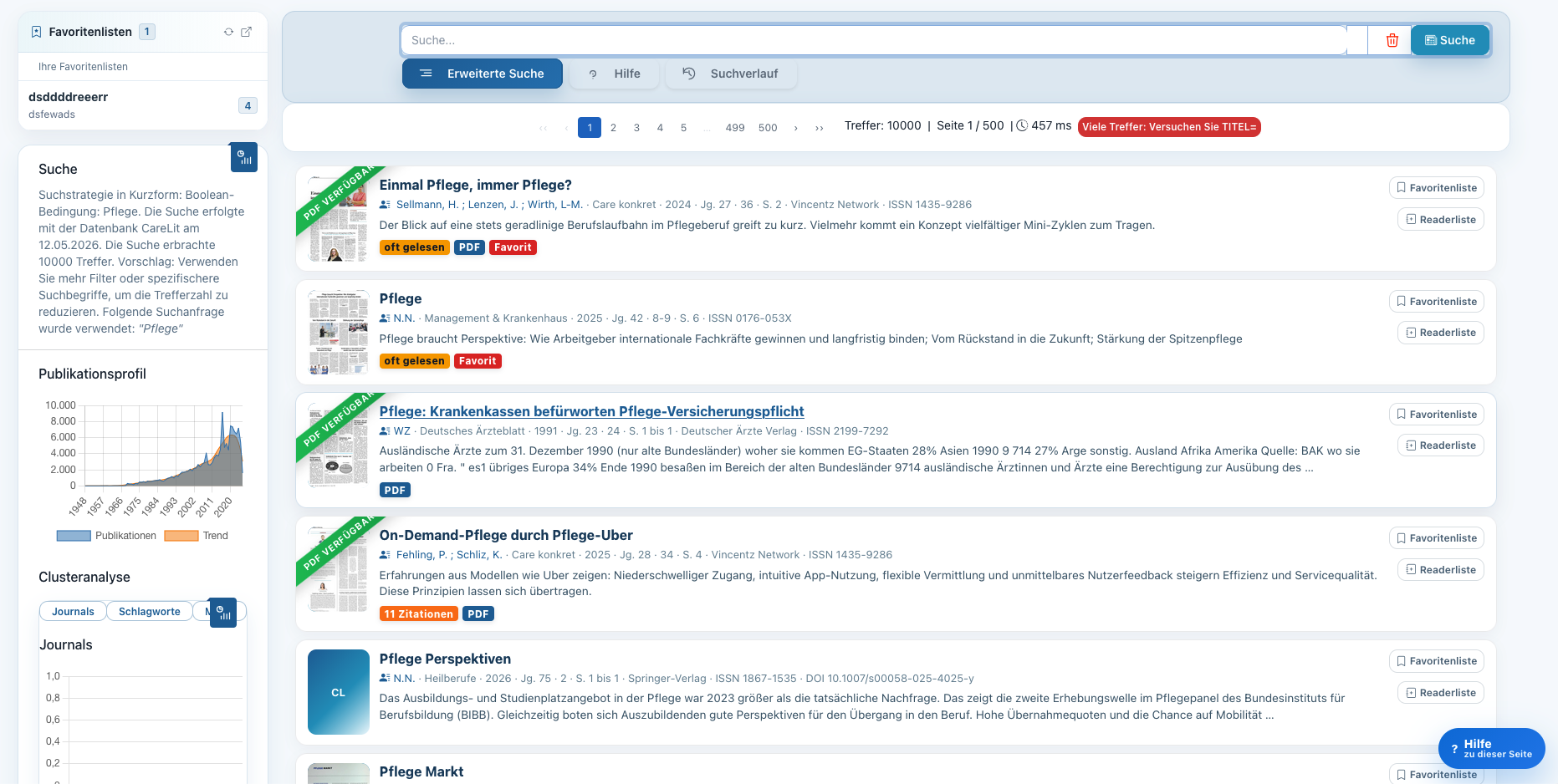Open the Hilfe button below the search bar
The width and height of the screenshot is (1558, 784).
click(x=615, y=74)
